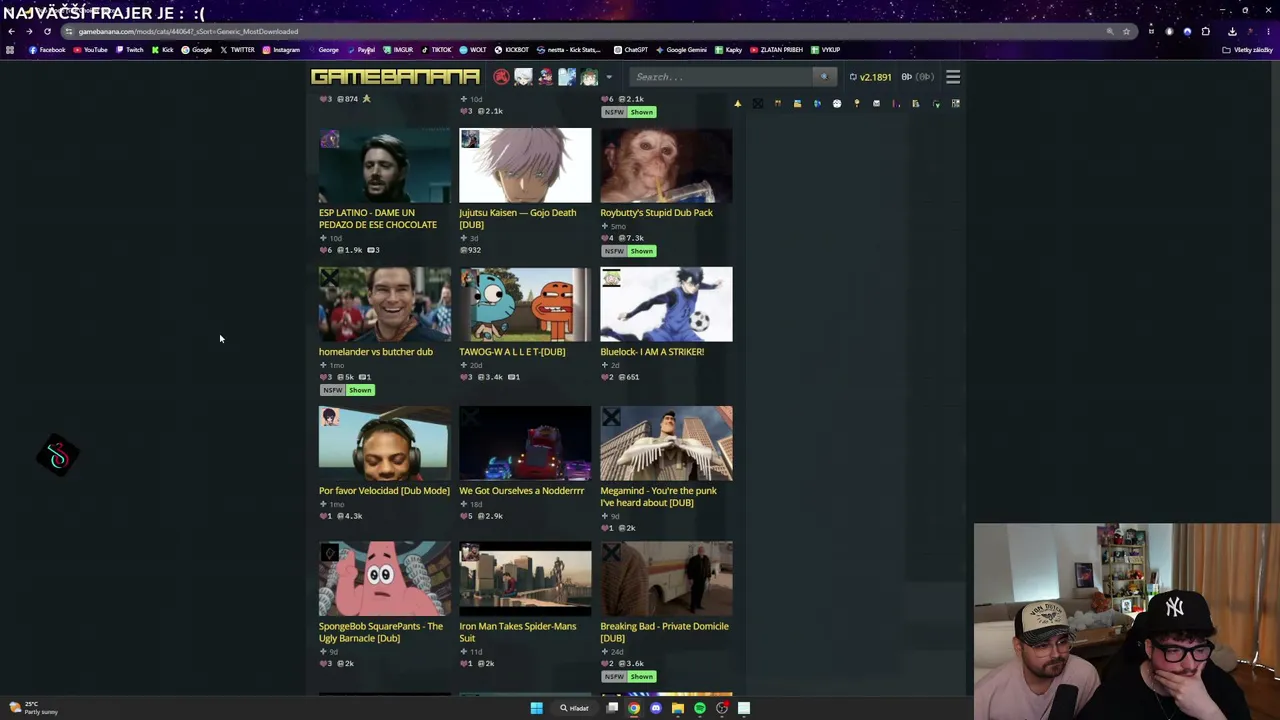
Task: Open File Explorer from the taskbar
Action: (x=678, y=708)
